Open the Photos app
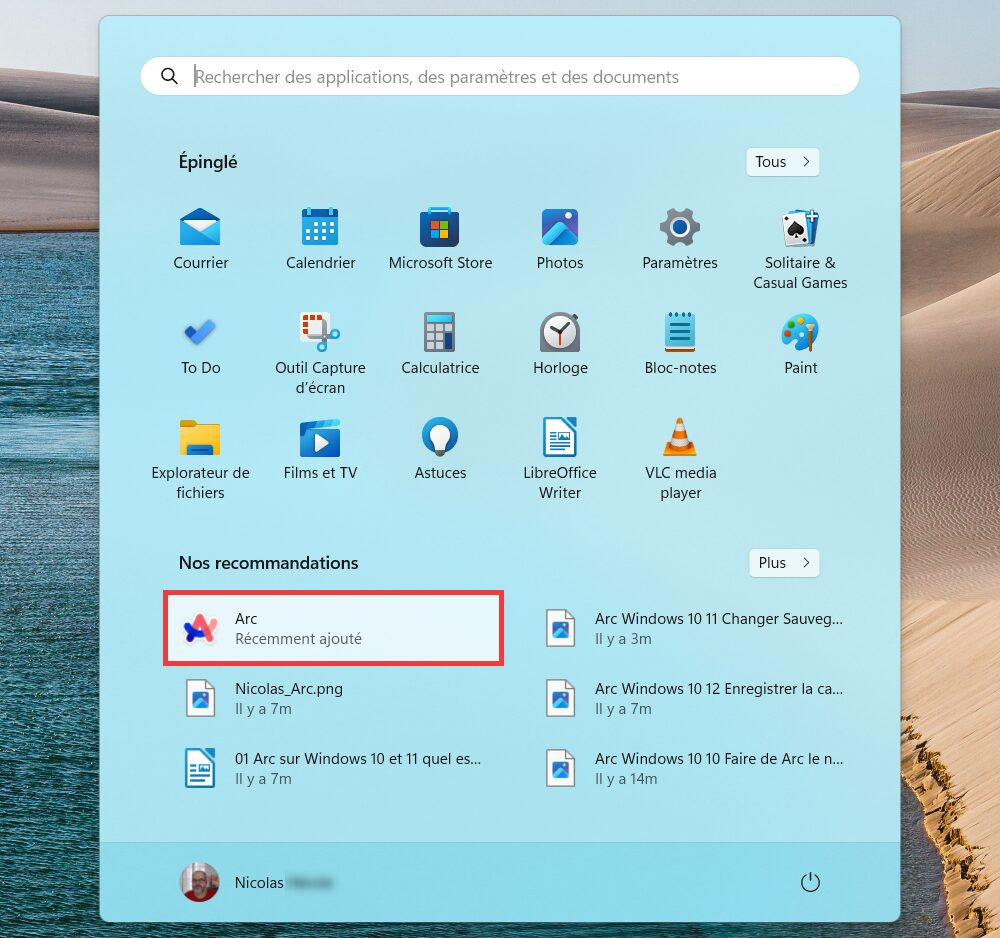 click(560, 239)
